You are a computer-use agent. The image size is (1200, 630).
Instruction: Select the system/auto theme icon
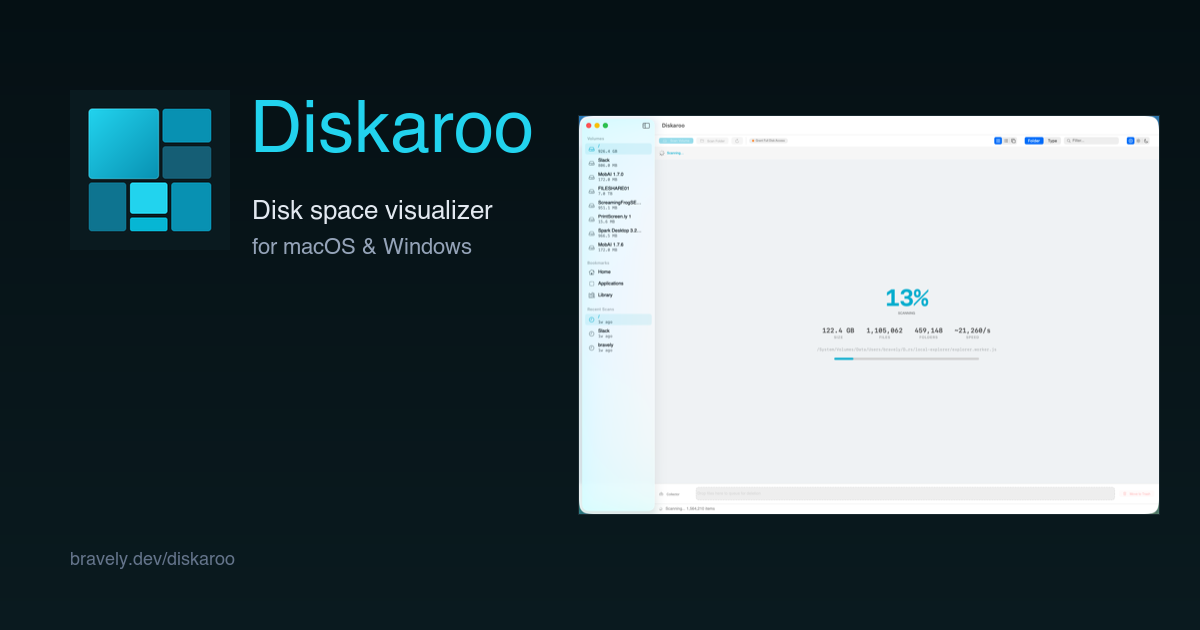point(1131,141)
